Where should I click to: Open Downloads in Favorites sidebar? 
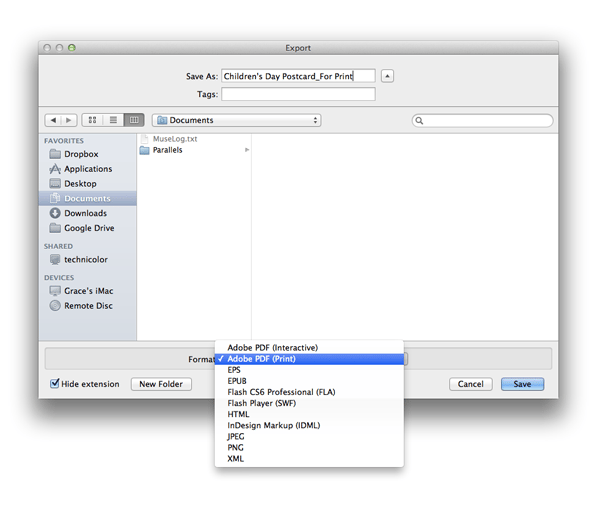(87, 213)
